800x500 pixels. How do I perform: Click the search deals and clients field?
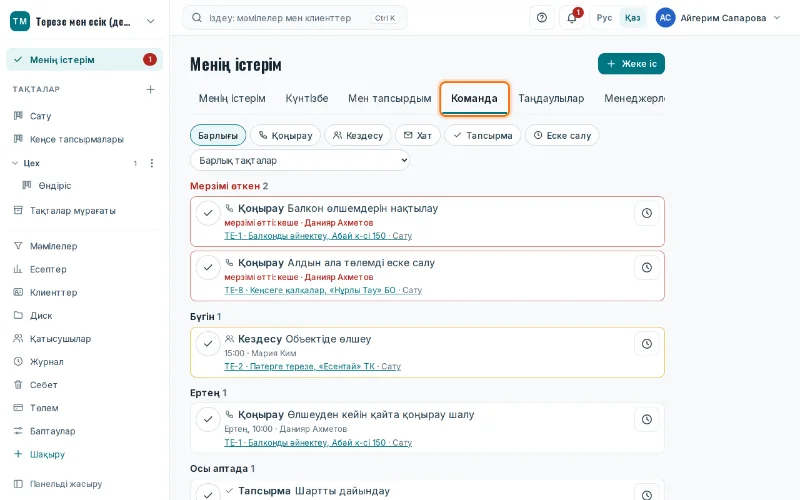click(295, 18)
